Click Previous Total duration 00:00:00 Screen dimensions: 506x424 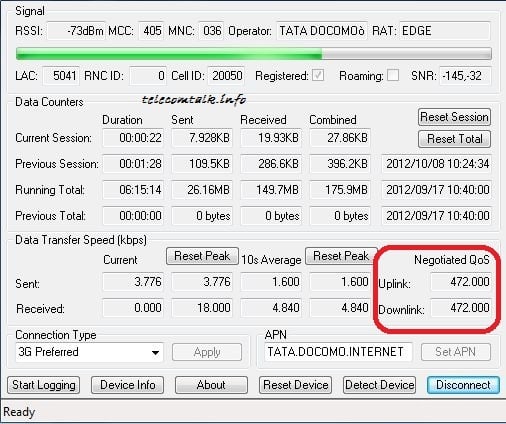pos(133,216)
